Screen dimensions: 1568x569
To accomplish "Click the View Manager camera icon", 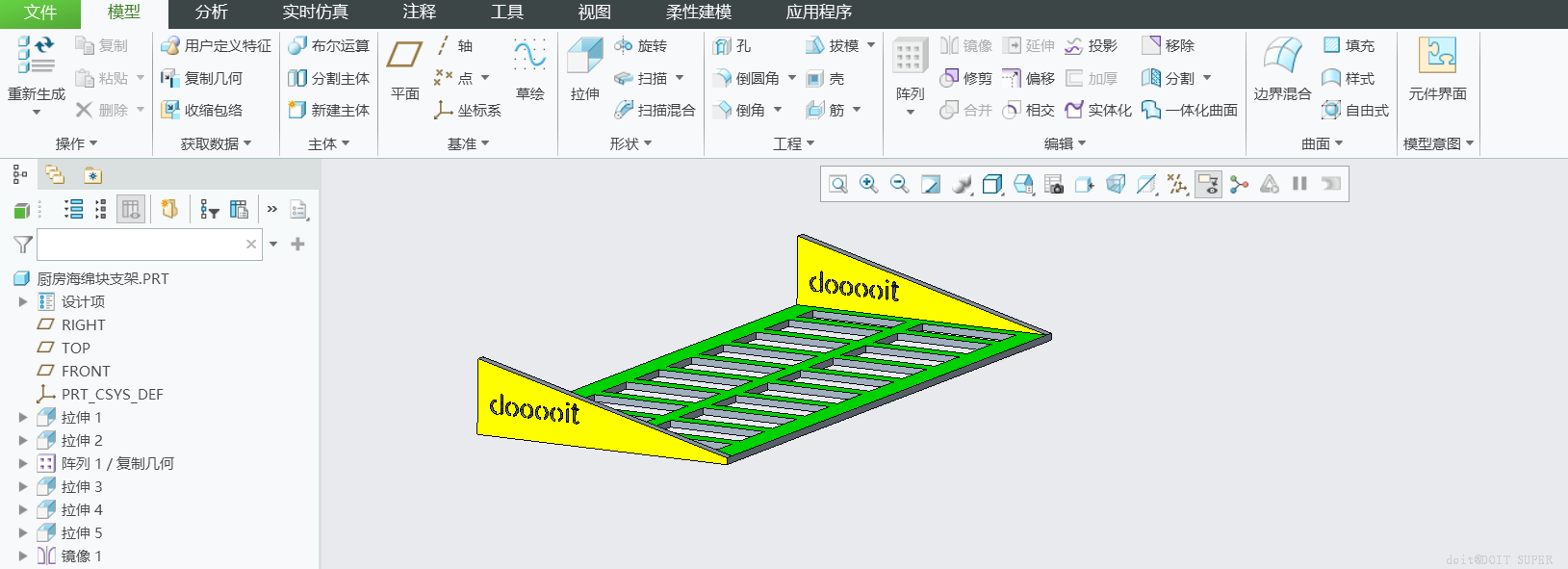I will click(1054, 184).
